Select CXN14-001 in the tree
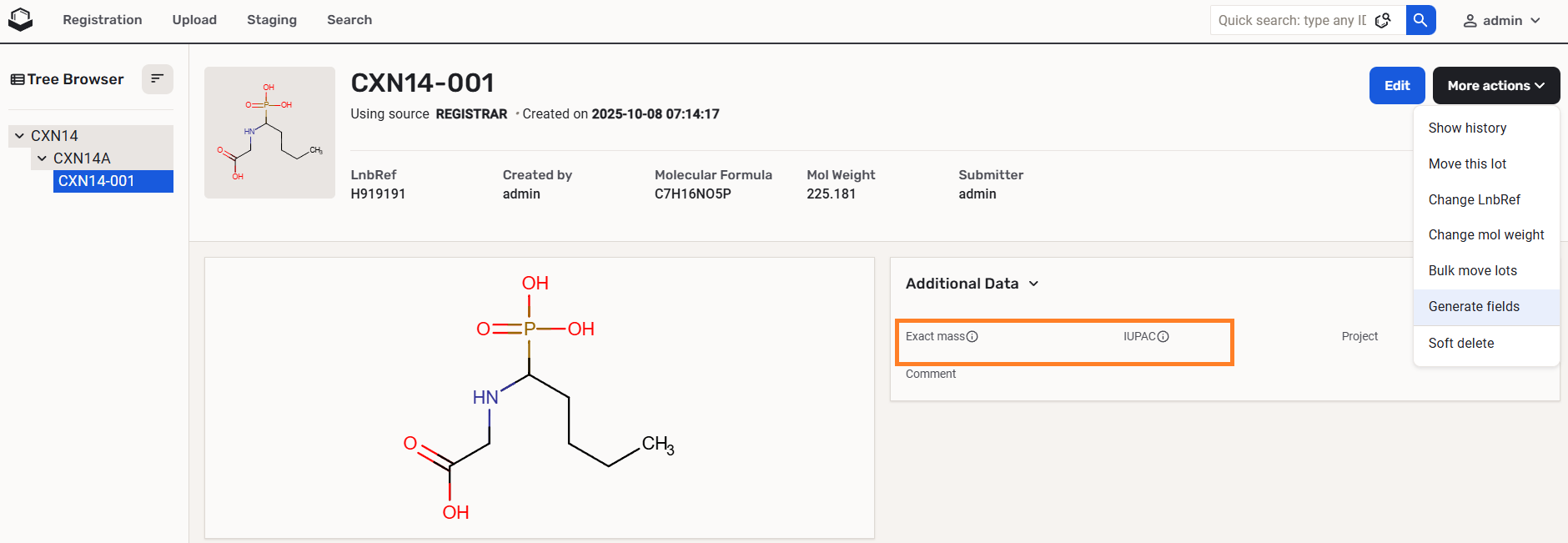This screenshot has height=543, width=1568. pyautogui.click(x=96, y=181)
